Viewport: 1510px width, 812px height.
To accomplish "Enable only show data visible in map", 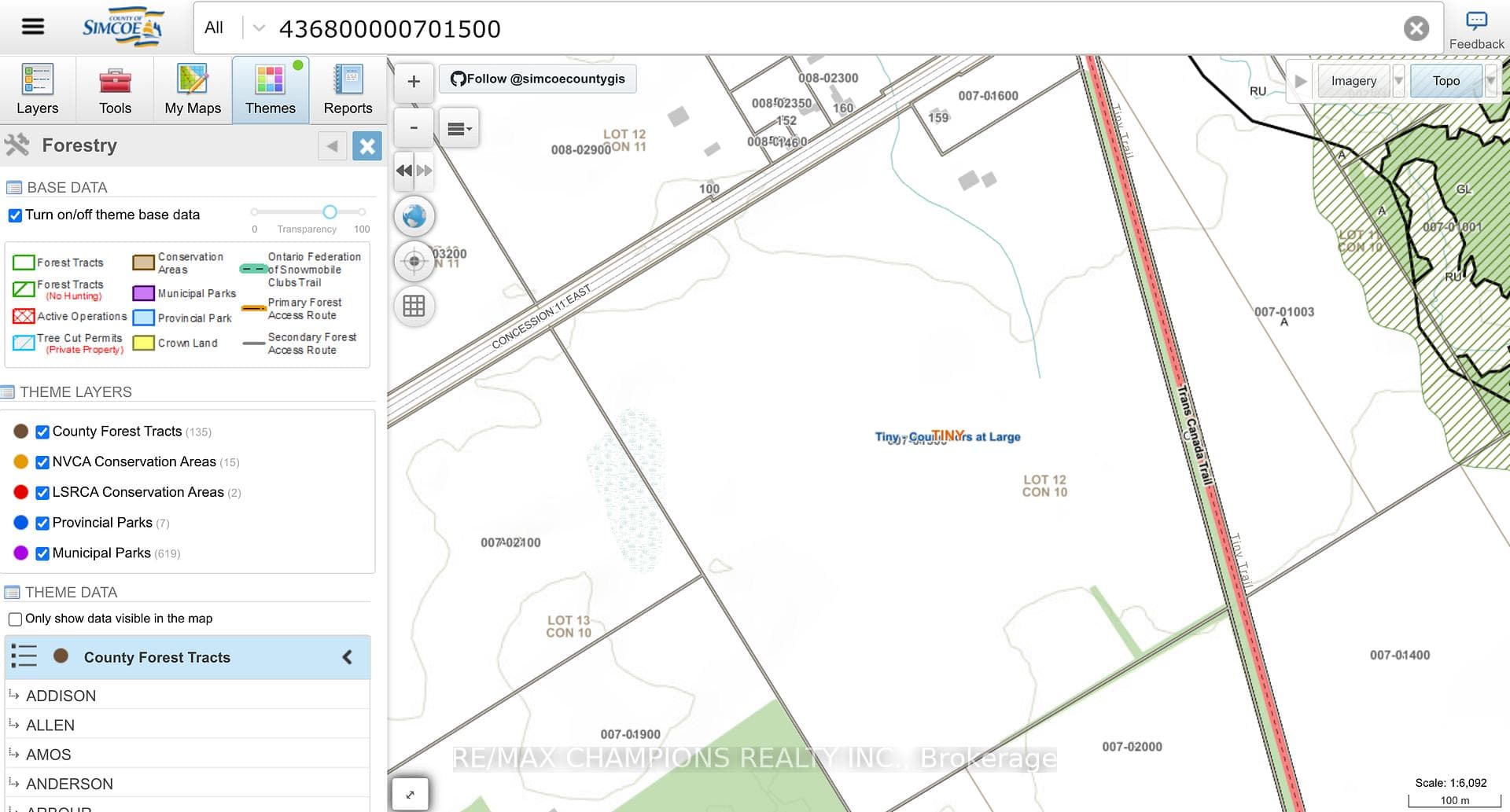I will [x=15, y=619].
